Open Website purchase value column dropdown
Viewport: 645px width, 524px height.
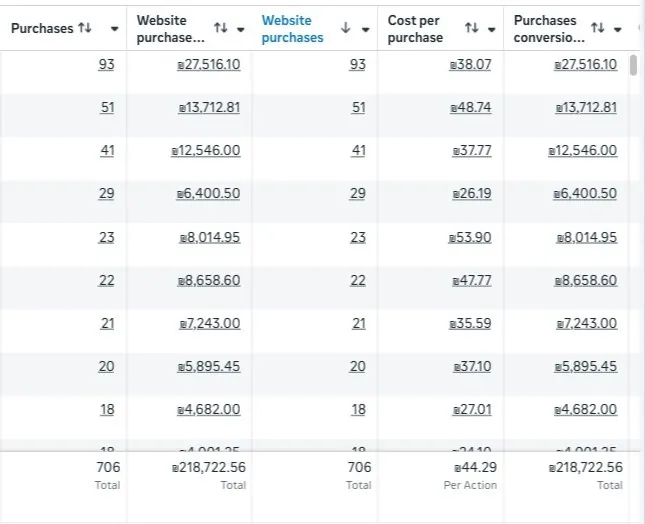click(x=241, y=29)
